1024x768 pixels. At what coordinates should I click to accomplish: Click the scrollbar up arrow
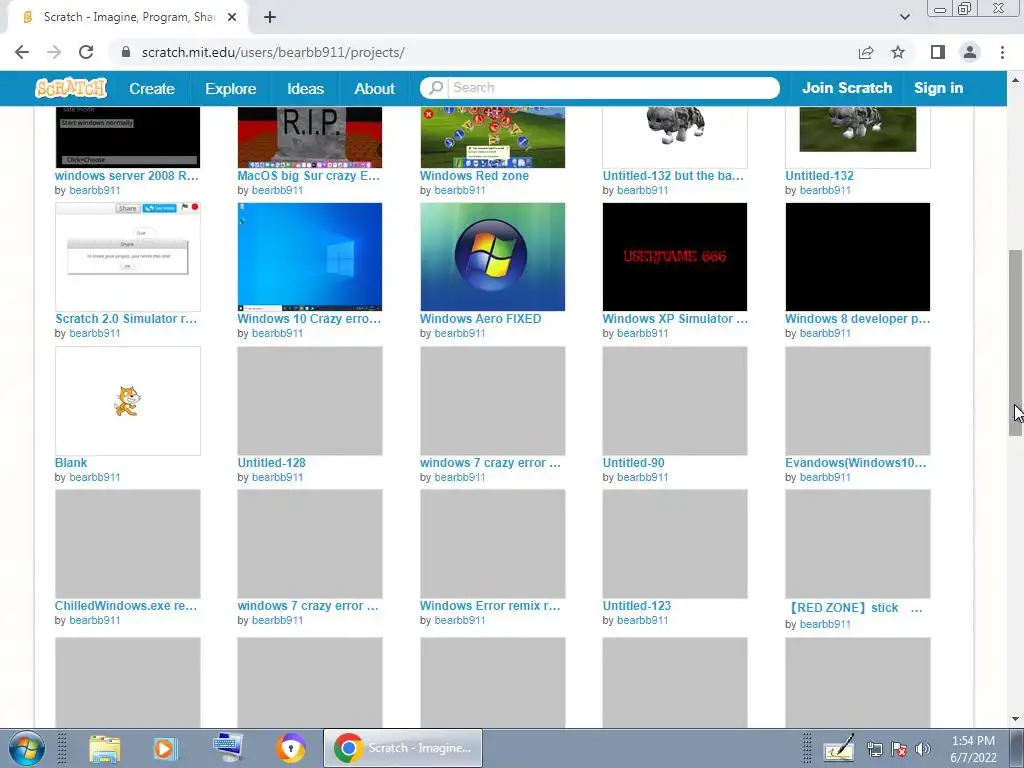1015,80
